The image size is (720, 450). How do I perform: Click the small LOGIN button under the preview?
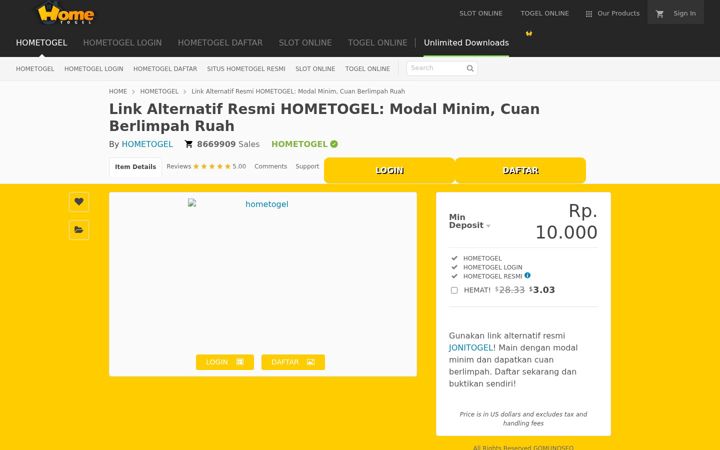pos(225,362)
